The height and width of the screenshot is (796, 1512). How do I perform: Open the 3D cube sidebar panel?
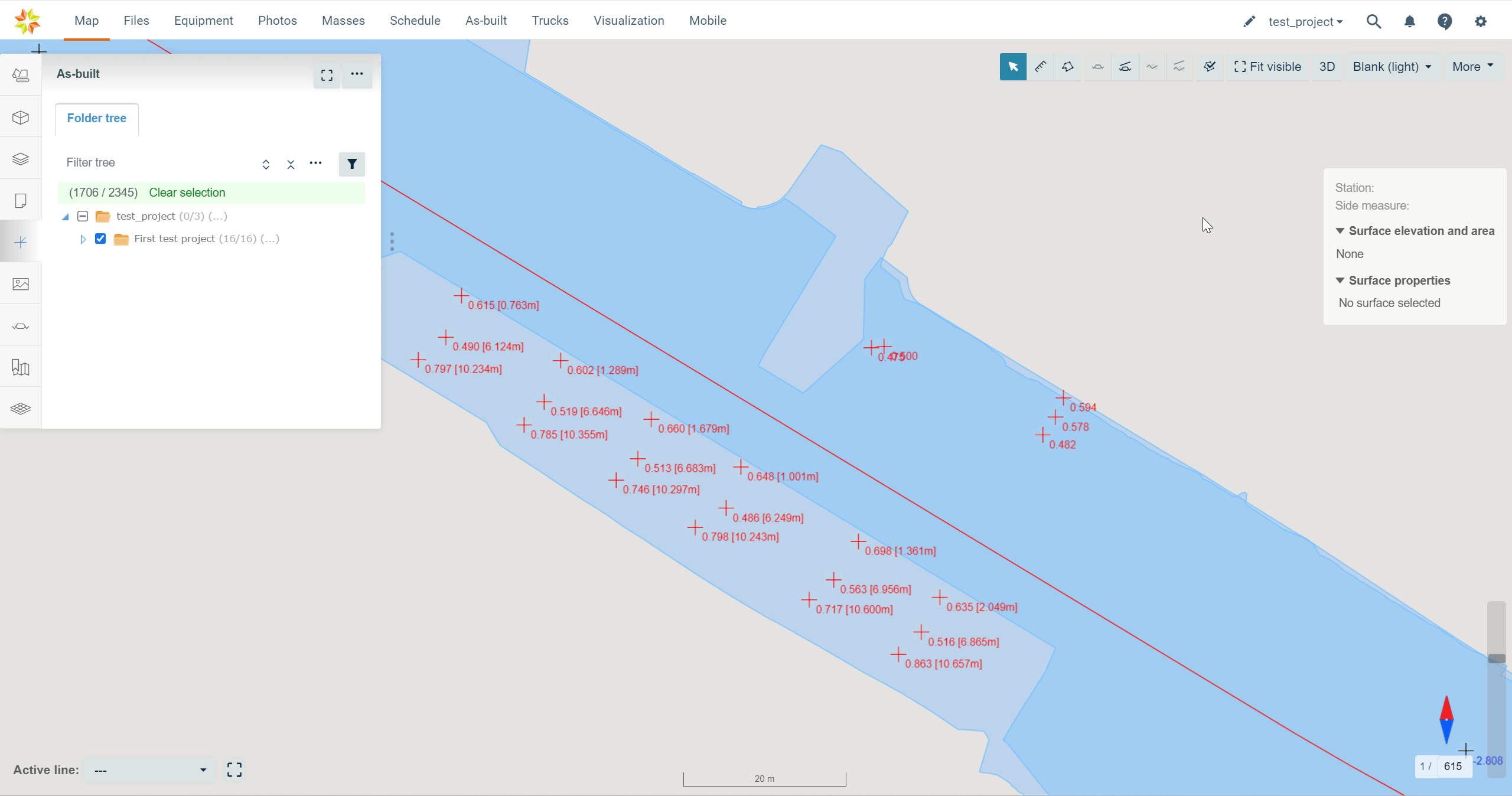click(x=21, y=118)
